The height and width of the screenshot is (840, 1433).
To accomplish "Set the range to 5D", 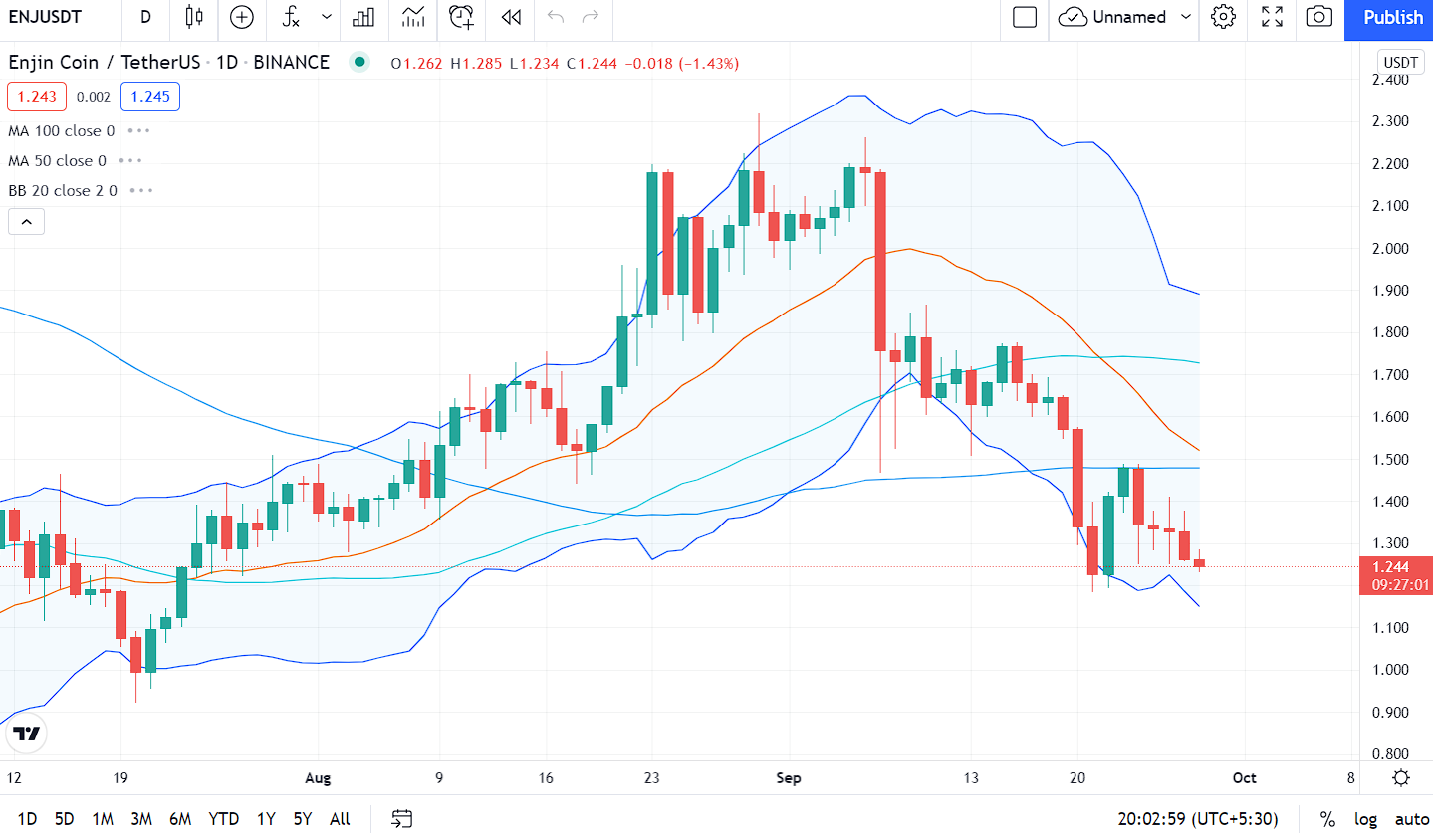I will coord(64,819).
